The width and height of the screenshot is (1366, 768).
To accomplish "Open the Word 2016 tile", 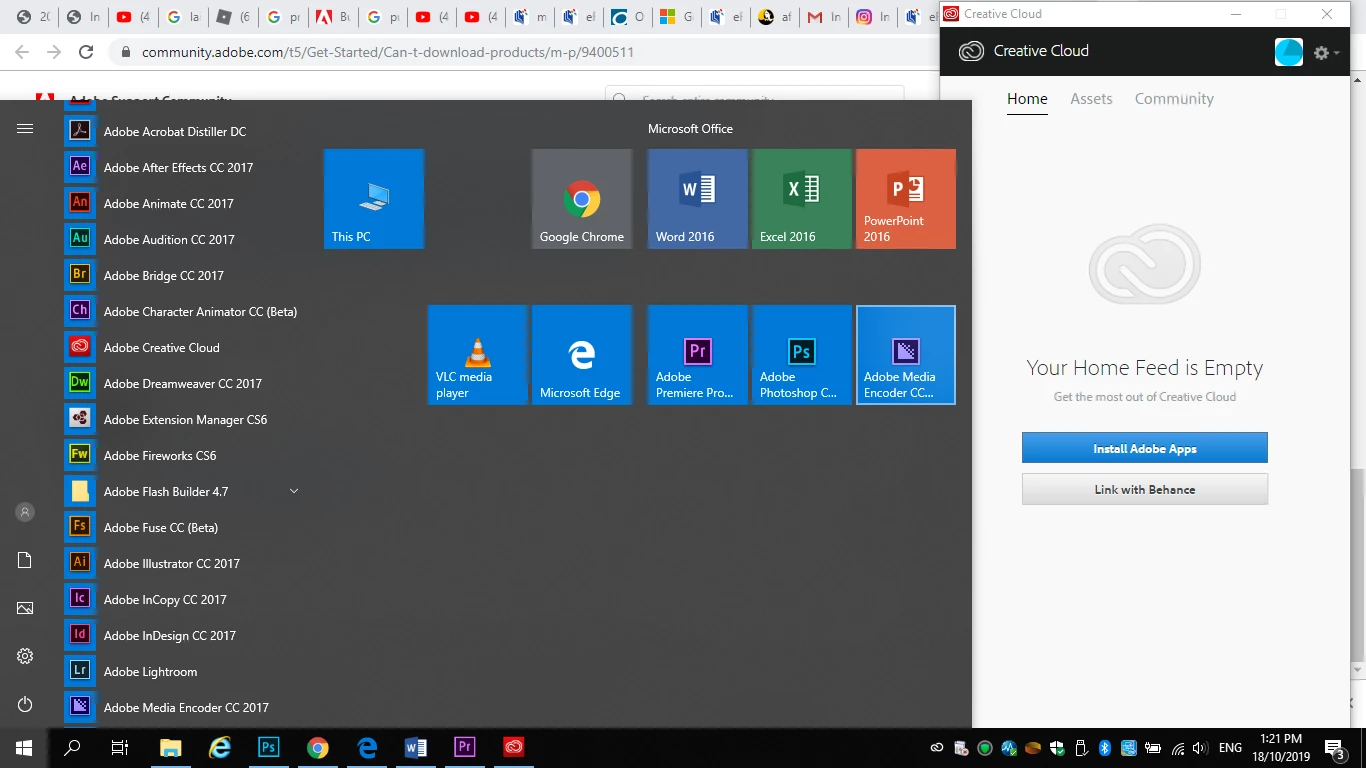I will point(698,199).
